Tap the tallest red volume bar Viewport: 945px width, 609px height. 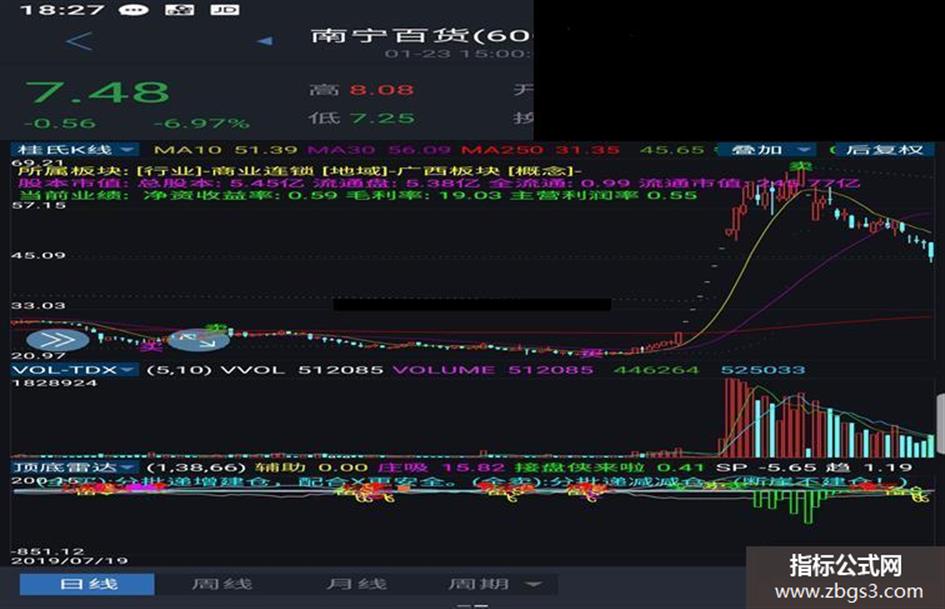728,417
